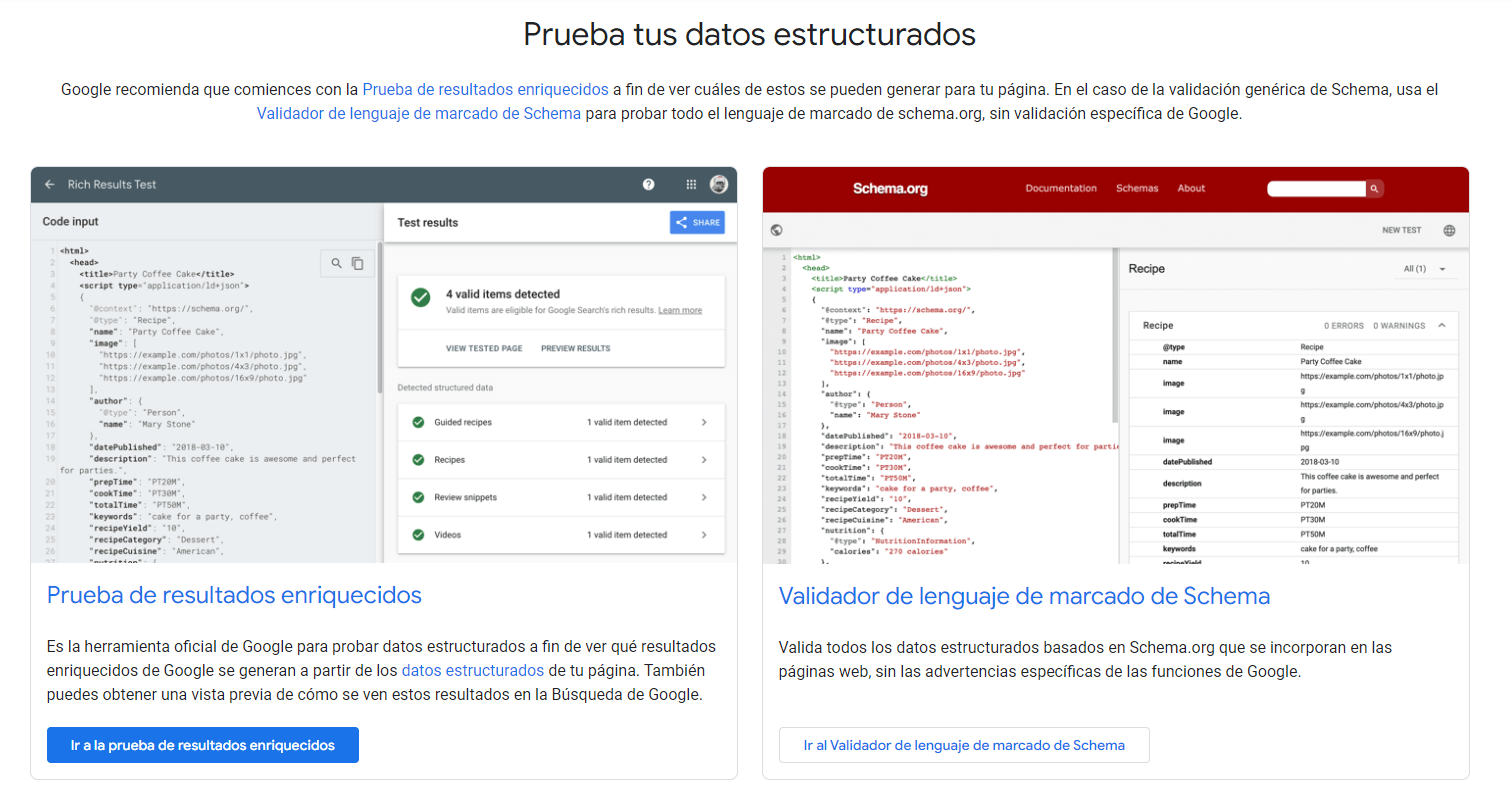This screenshot has height=809, width=1512.
Task: Click the blue SHARE button
Action: 697,223
